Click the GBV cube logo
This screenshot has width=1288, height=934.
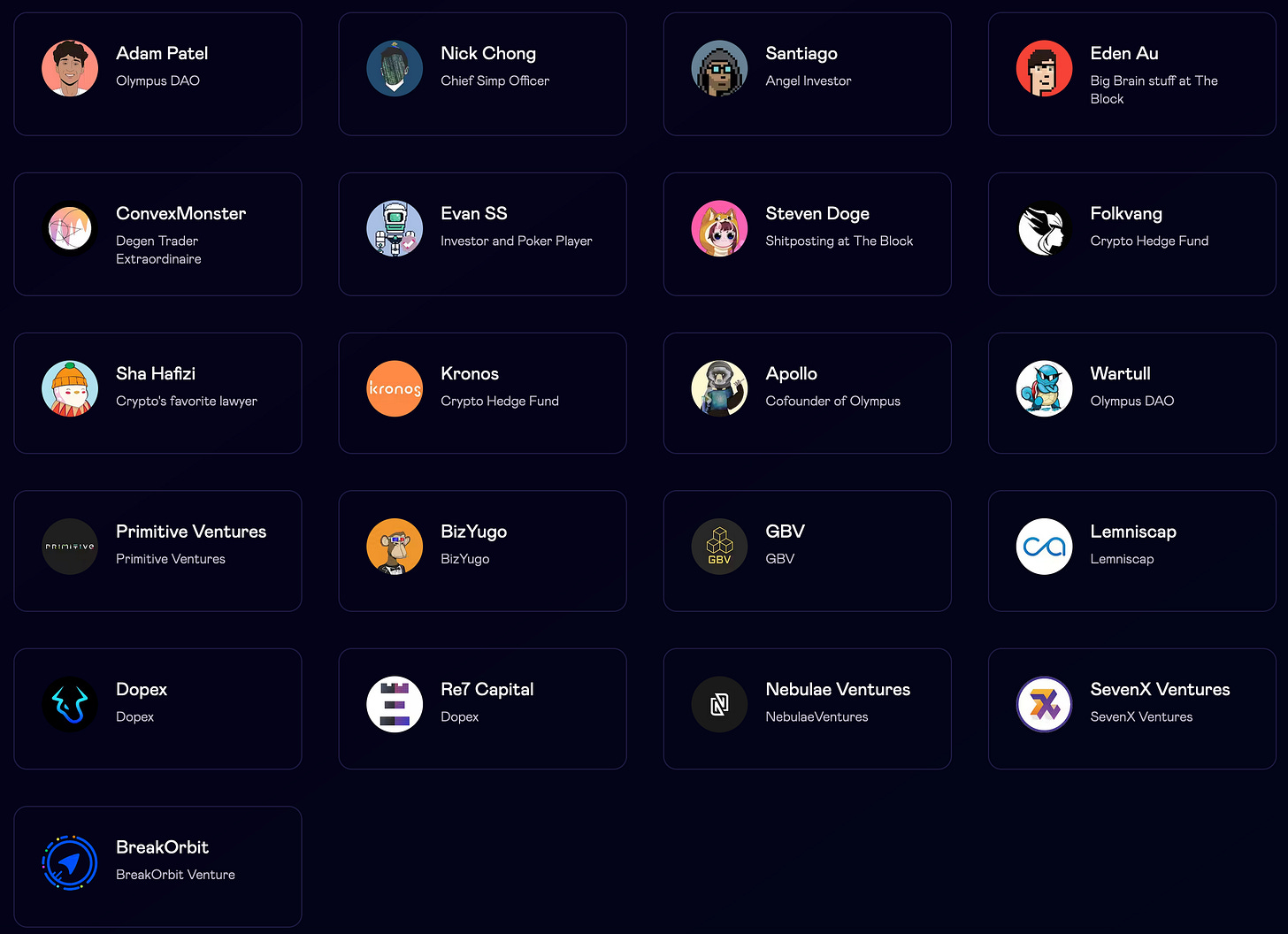719,547
